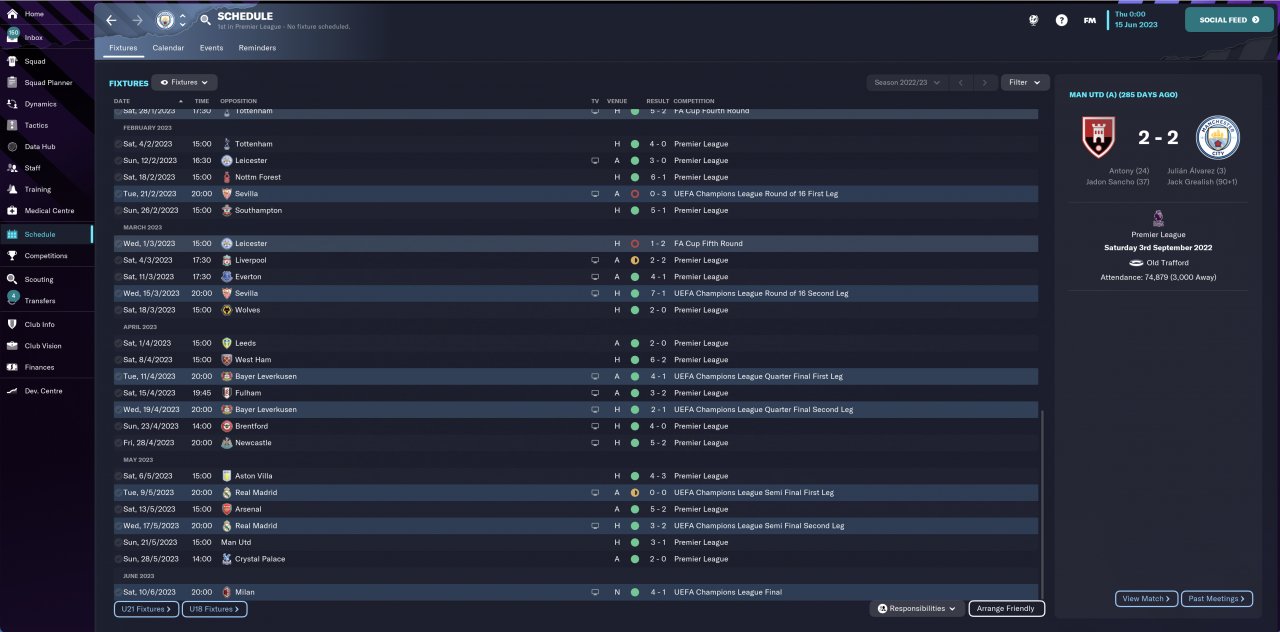Select the Bayer Leverkusen 11/4/2023 fixture row
The image size is (1280, 632).
point(575,376)
